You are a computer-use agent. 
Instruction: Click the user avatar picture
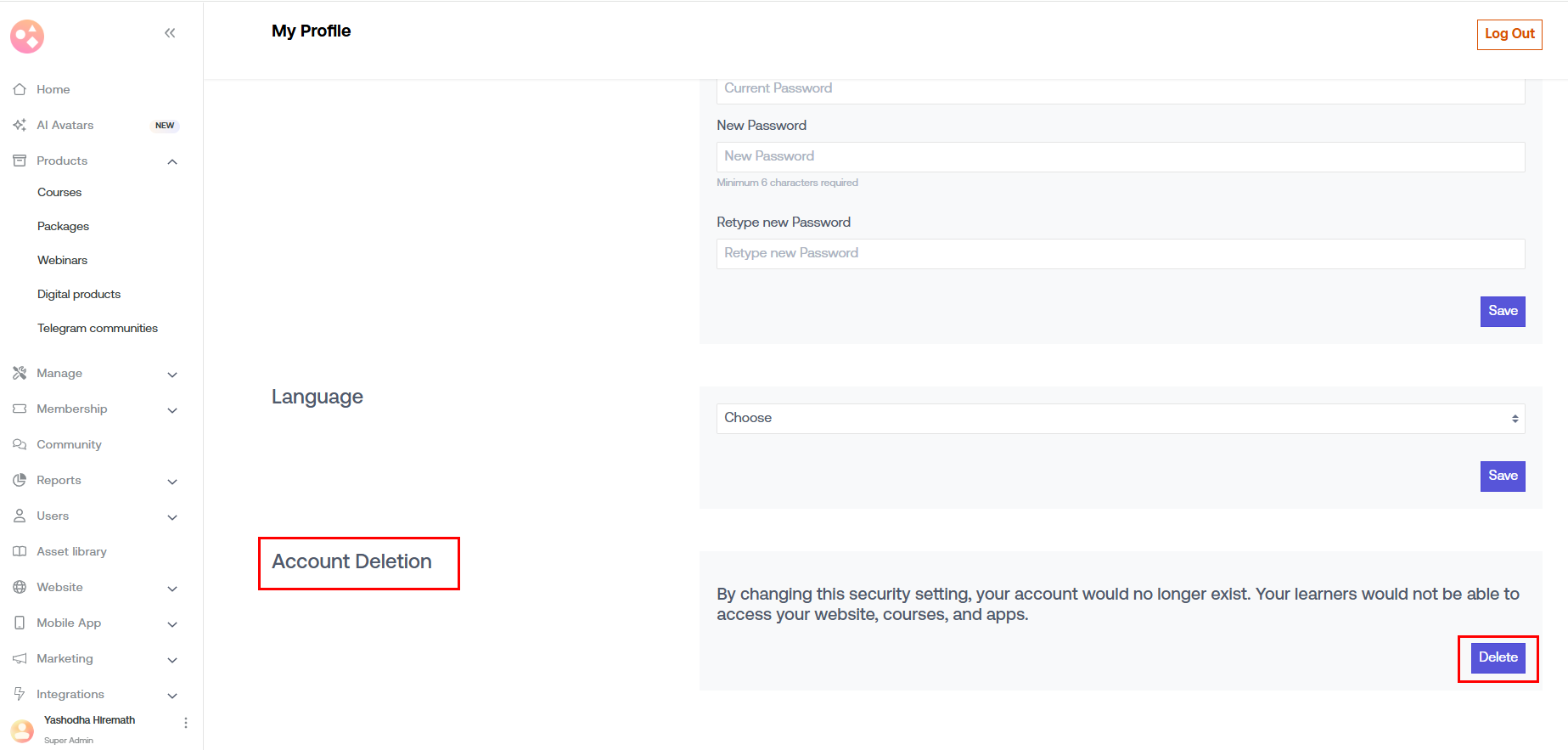point(23,730)
